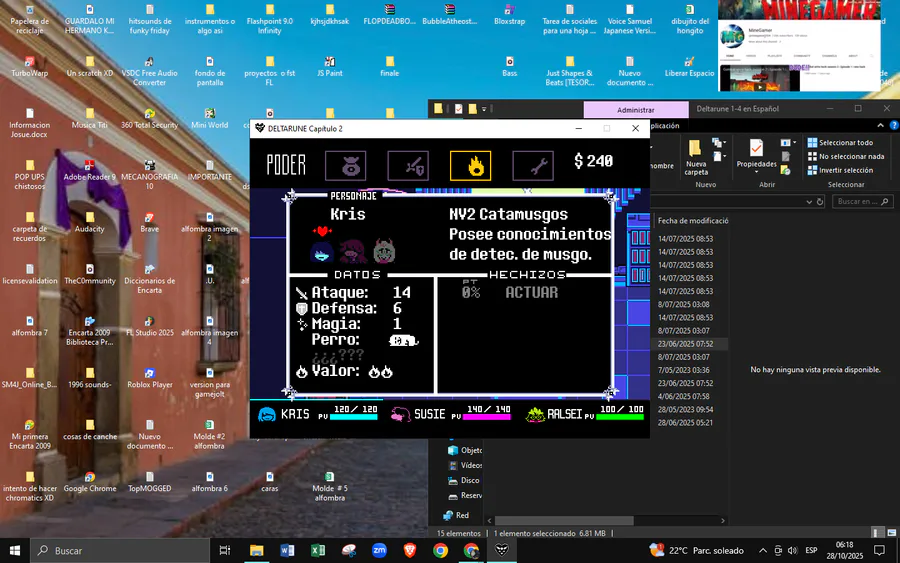Click the ACTUAR spell entry
The width and height of the screenshot is (900, 563).
click(532, 292)
